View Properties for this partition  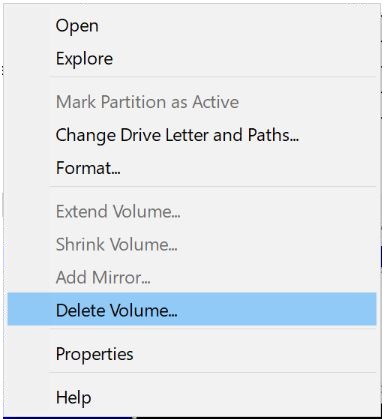(x=192, y=354)
